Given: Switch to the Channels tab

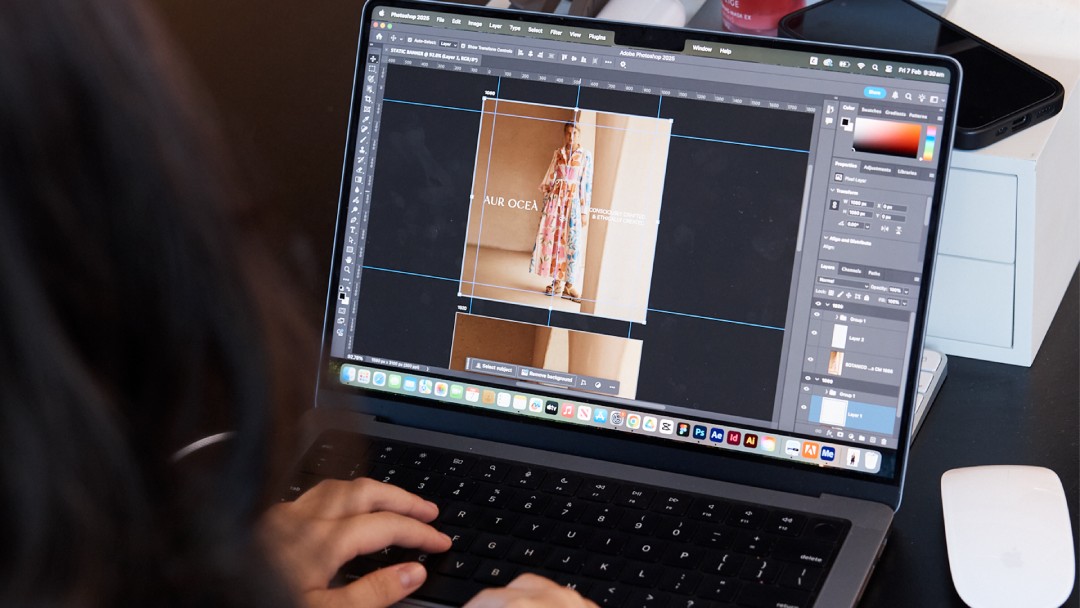Looking at the screenshot, I should 851,270.
